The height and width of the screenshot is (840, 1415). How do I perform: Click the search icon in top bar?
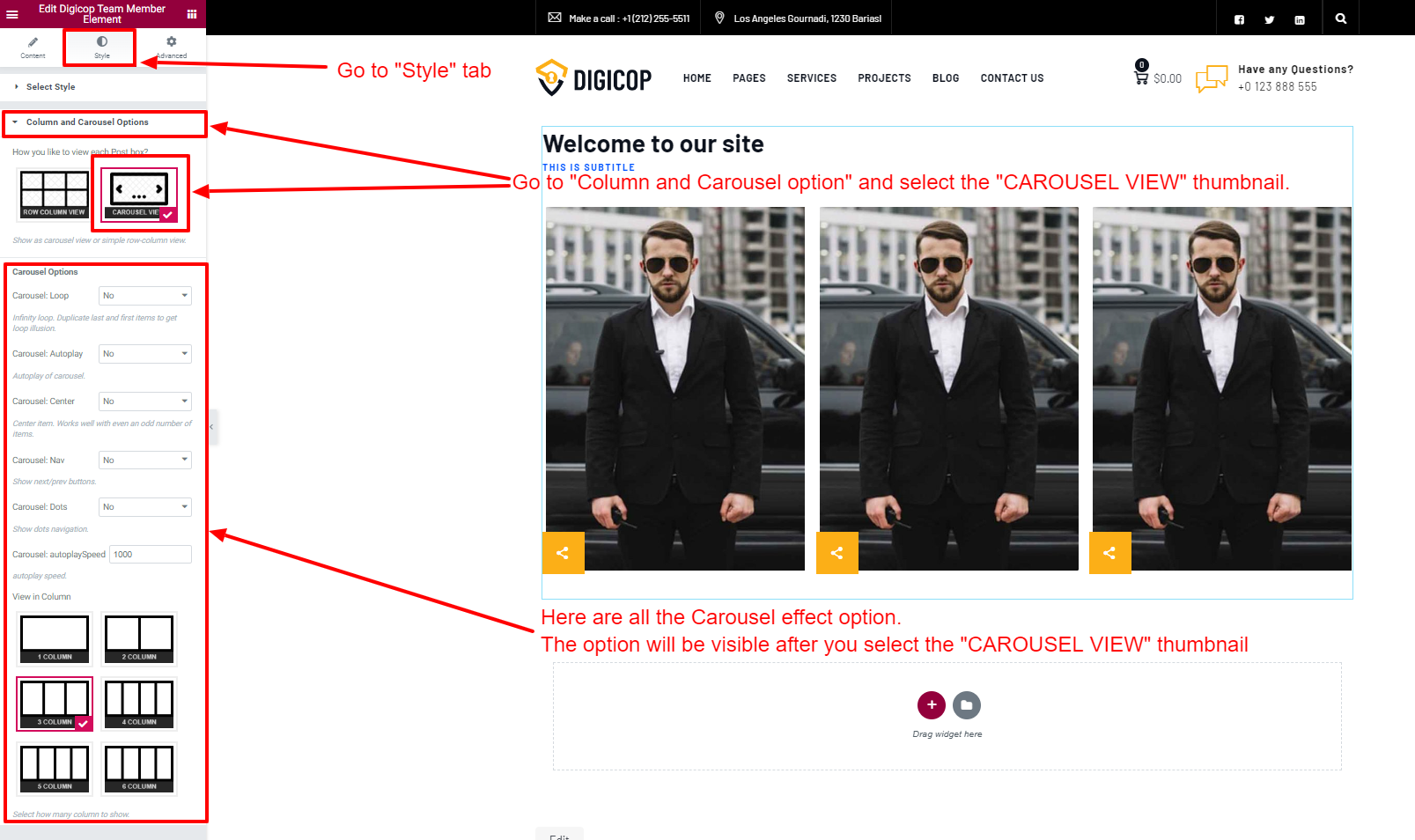(x=1340, y=18)
